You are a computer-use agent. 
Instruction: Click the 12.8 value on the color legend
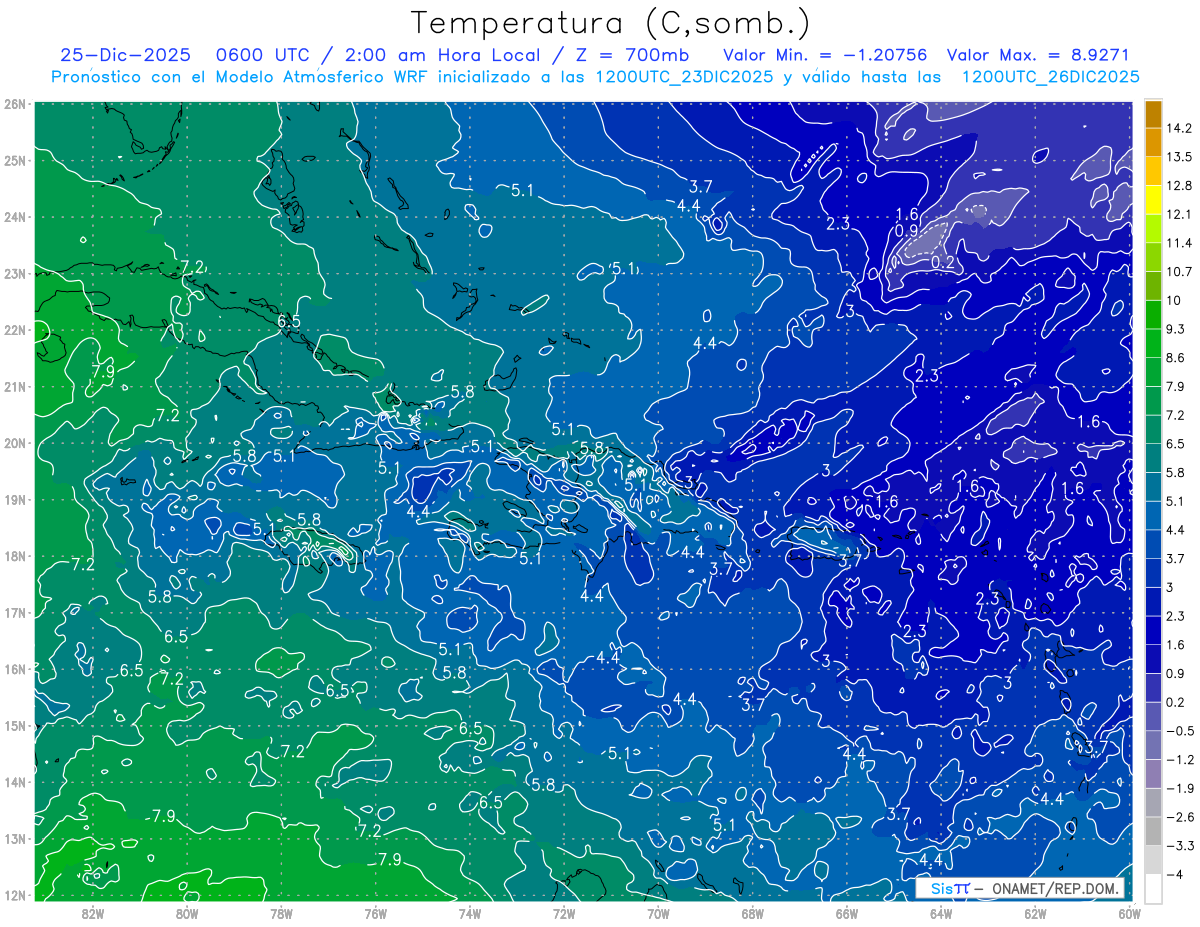(1180, 186)
